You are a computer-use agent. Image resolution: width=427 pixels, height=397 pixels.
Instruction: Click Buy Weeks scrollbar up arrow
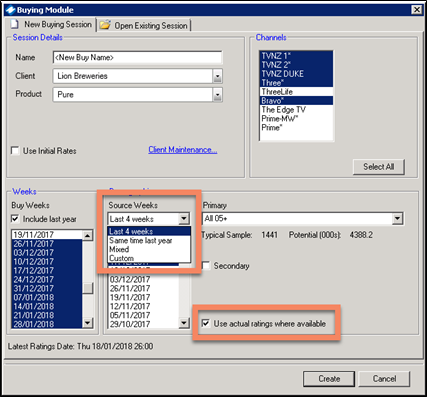point(87,236)
